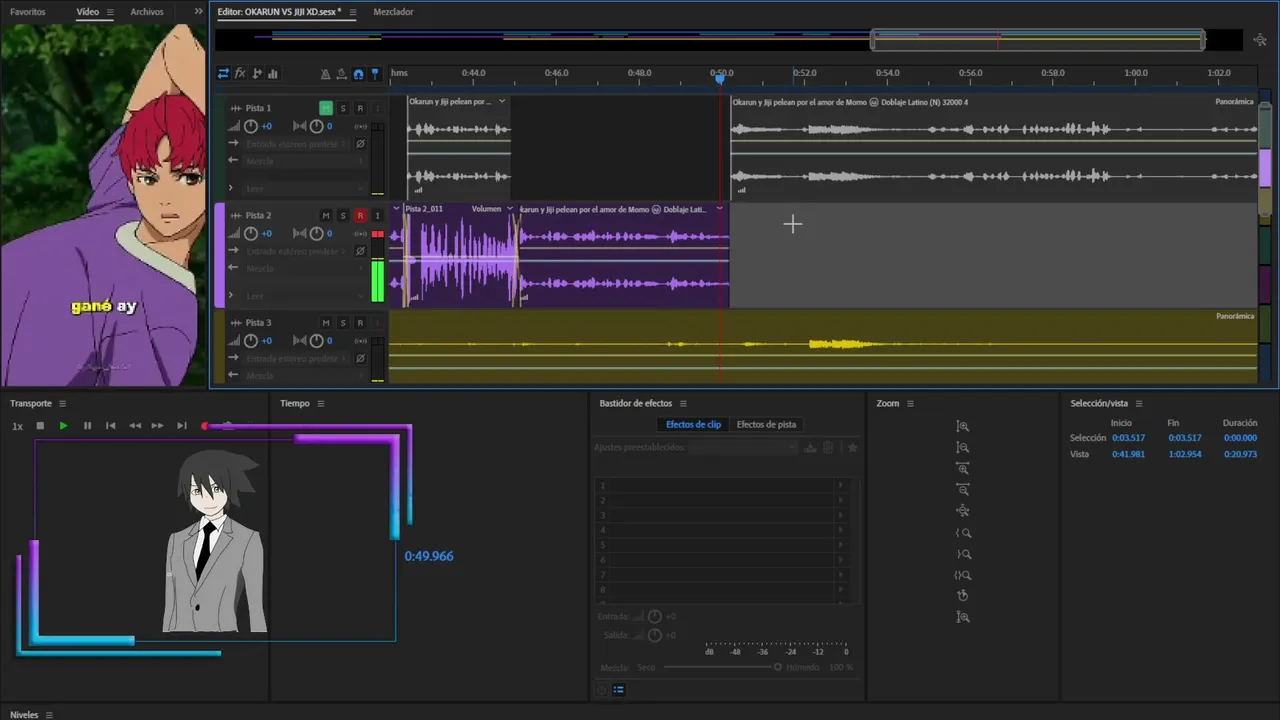The height and width of the screenshot is (720, 1280).
Task: Click Zoom Out Amplitude icon in Zoom panel
Action: pyautogui.click(x=963, y=447)
